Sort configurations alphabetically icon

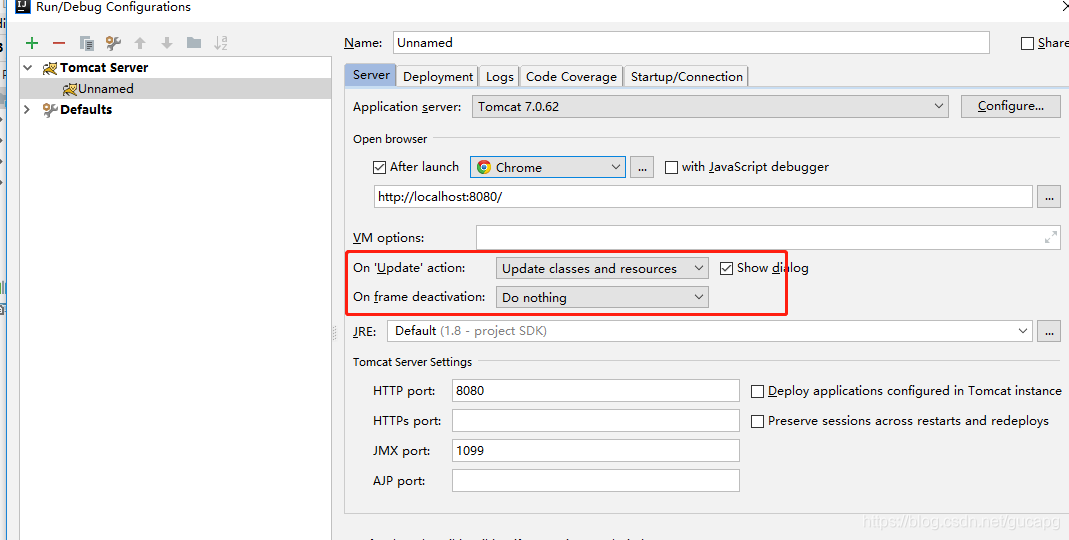click(x=221, y=43)
